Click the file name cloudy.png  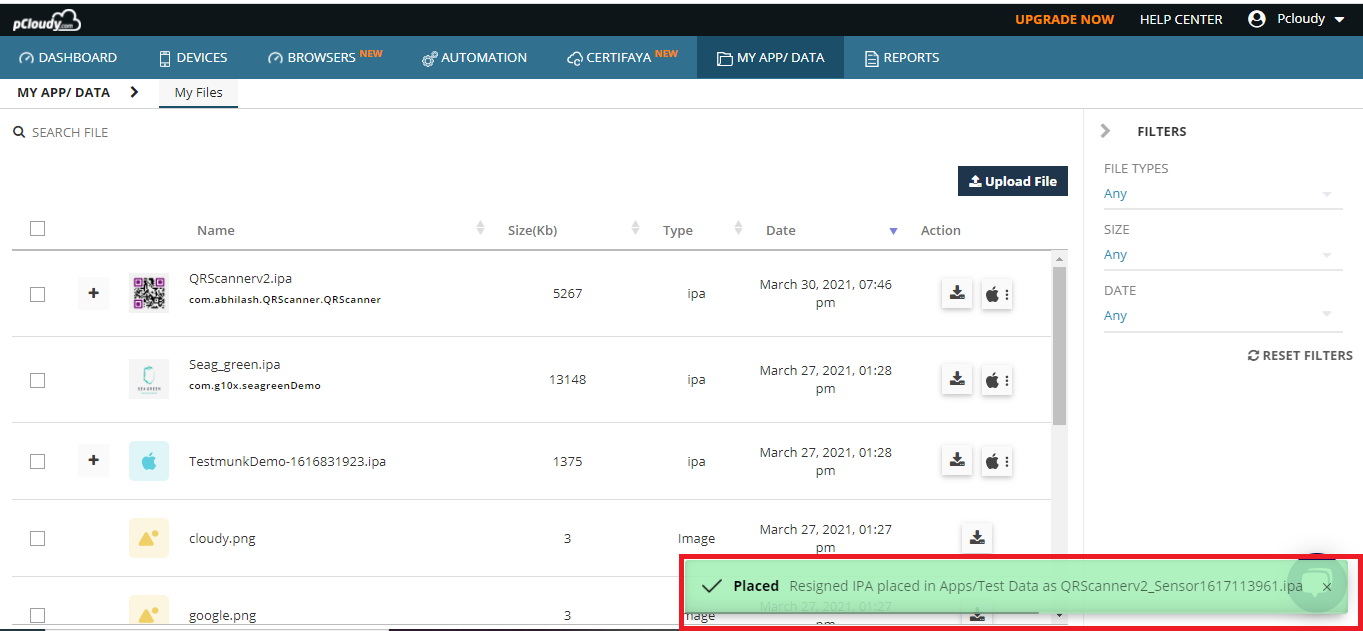tap(222, 539)
